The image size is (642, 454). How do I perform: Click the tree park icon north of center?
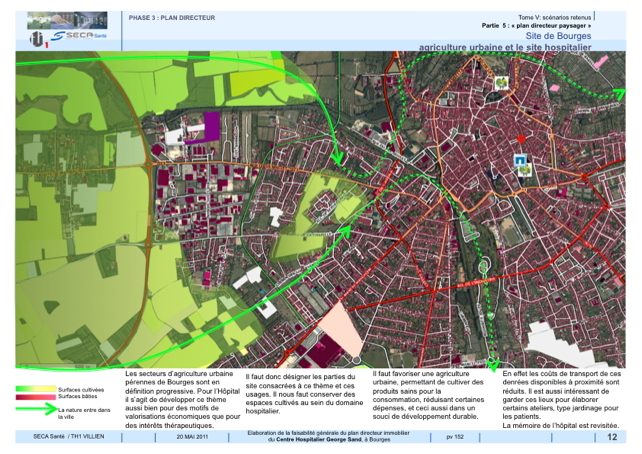coord(500,82)
